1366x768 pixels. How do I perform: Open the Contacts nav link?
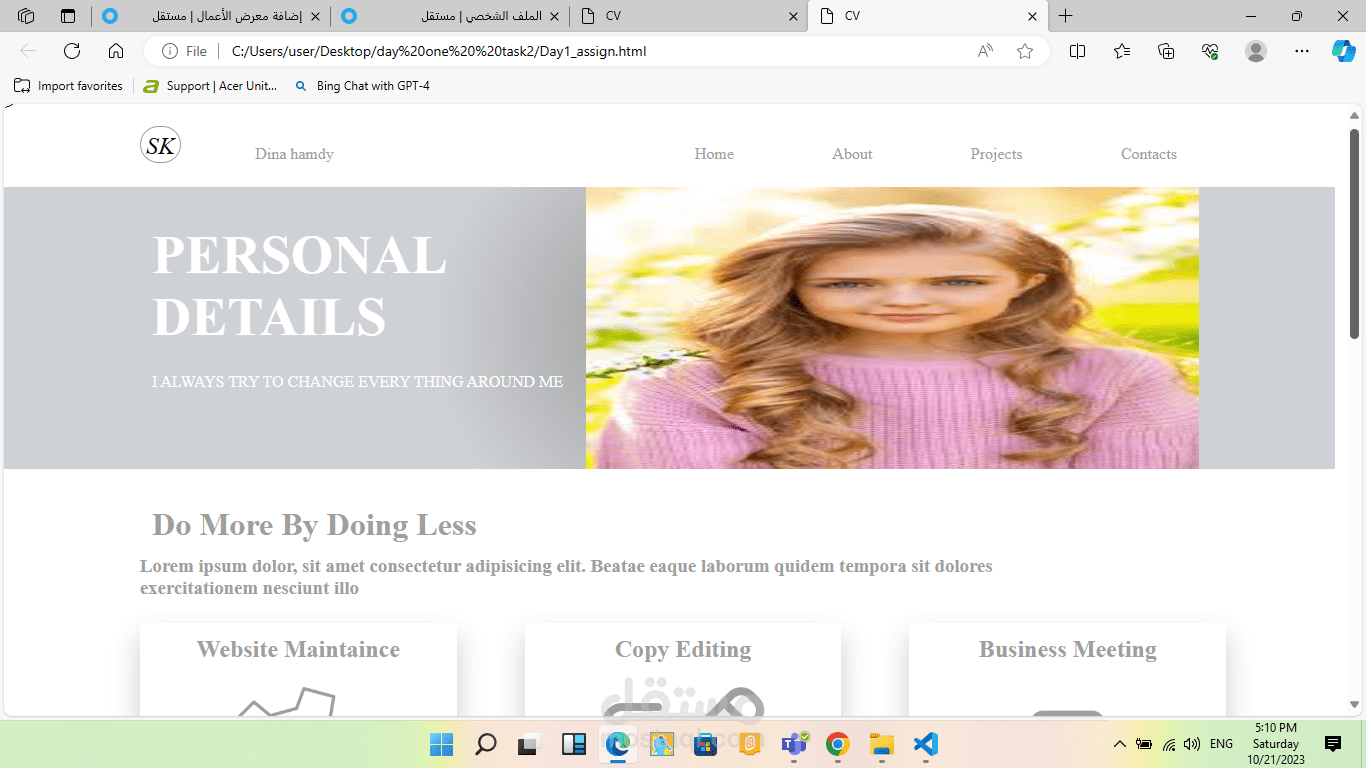(1148, 154)
